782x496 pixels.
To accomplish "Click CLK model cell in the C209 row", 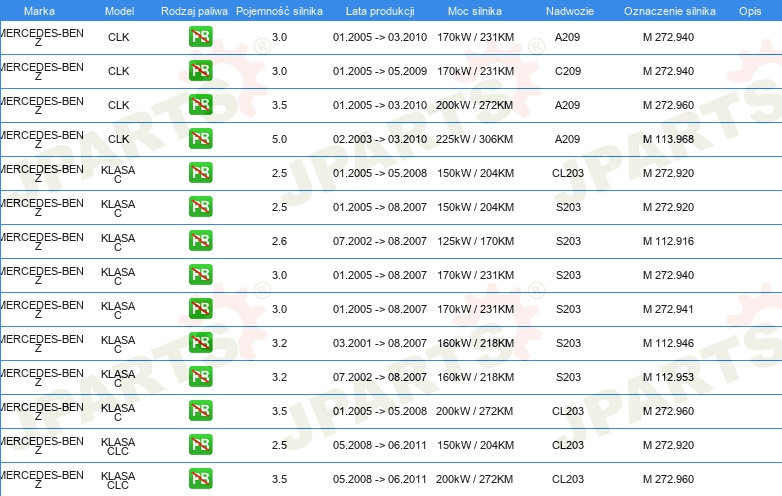I will pyautogui.click(x=119, y=71).
